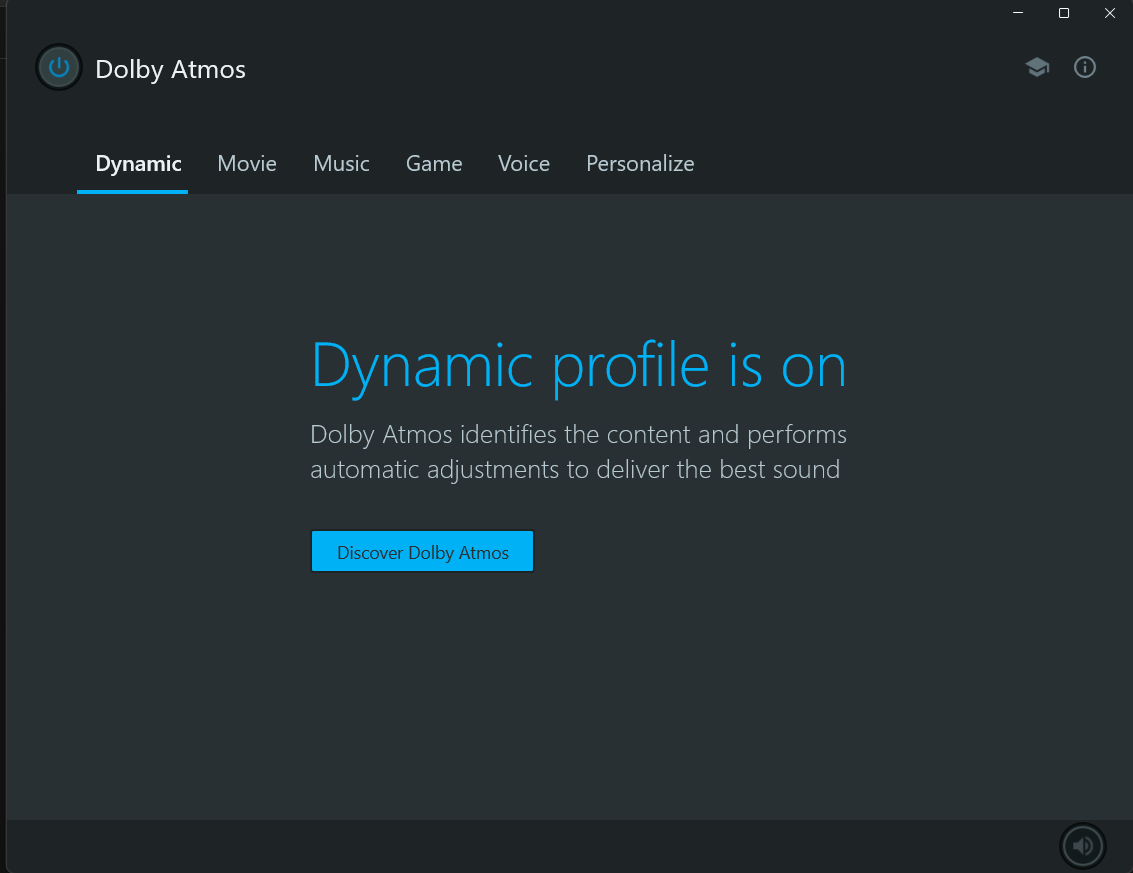Click the 'Dynamic profile is on' heading

[578, 366]
